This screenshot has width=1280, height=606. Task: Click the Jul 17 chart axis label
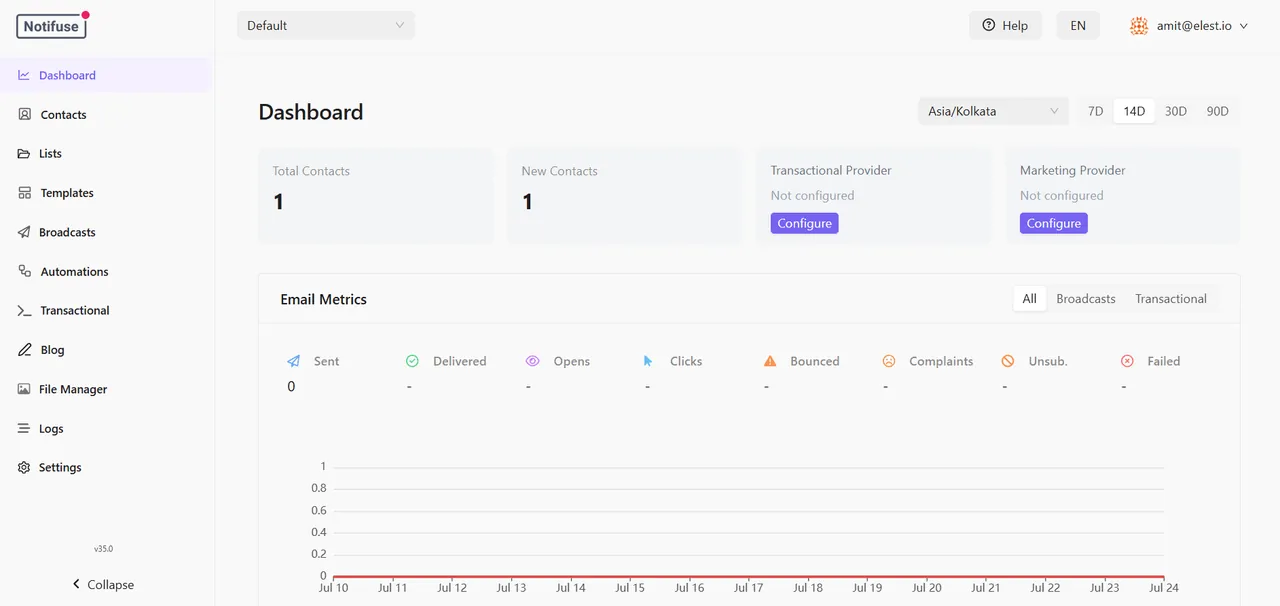point(749,588)
